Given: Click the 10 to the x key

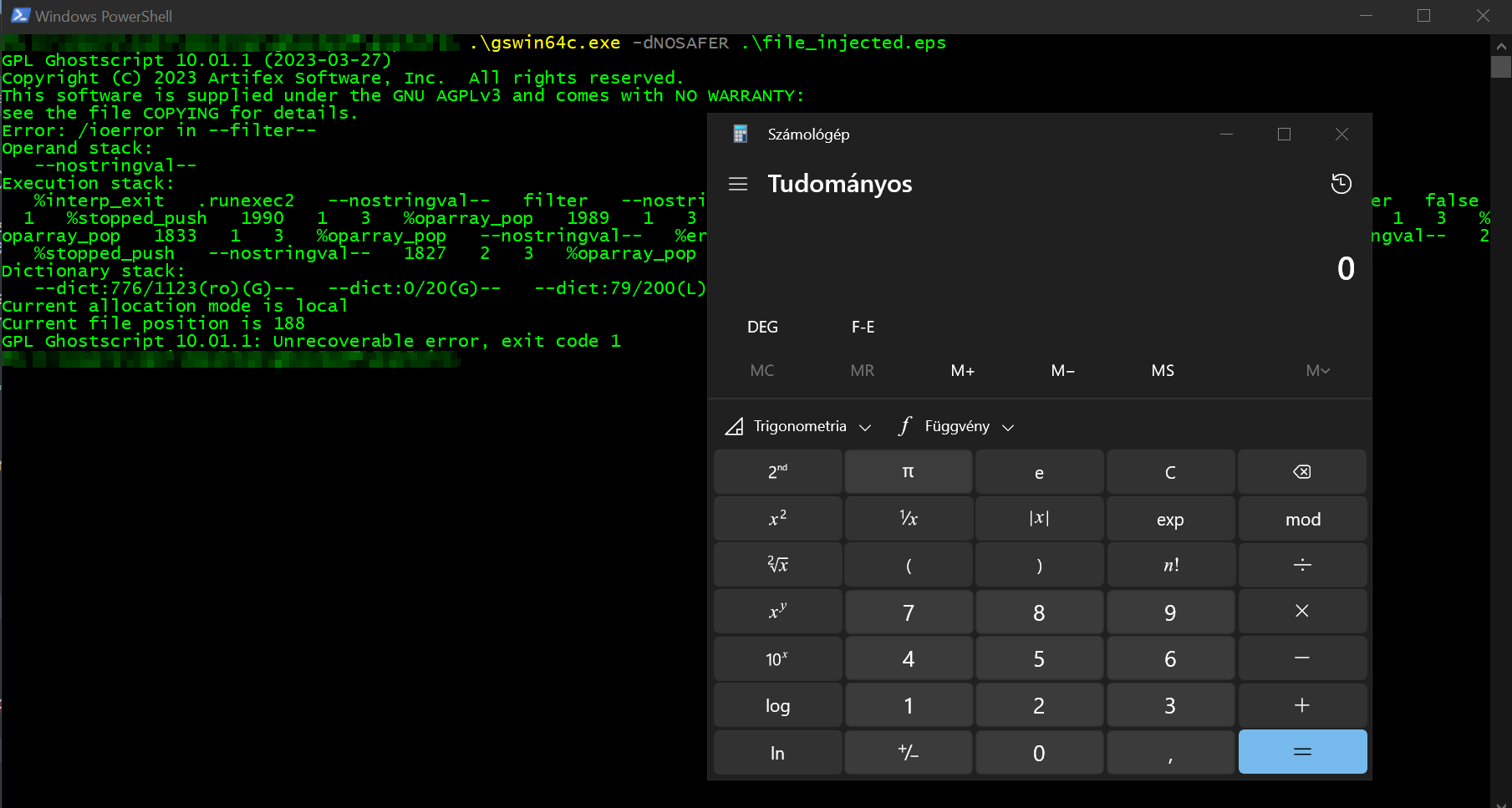Looking at the screenshot, I should 778,658.
